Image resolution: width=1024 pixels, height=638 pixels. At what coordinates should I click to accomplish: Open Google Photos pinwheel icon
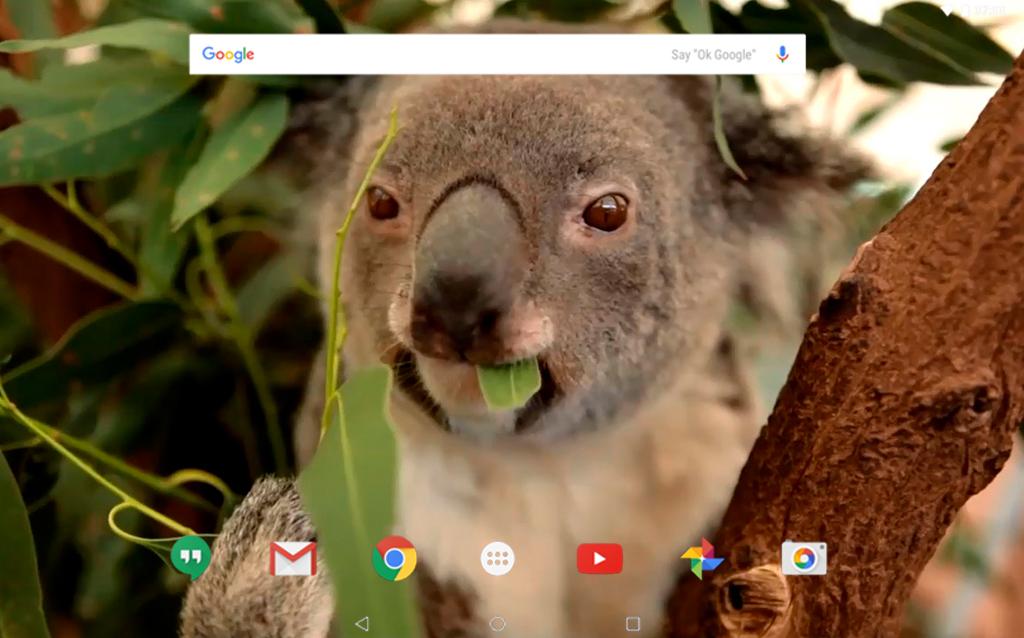click(702, 558)
